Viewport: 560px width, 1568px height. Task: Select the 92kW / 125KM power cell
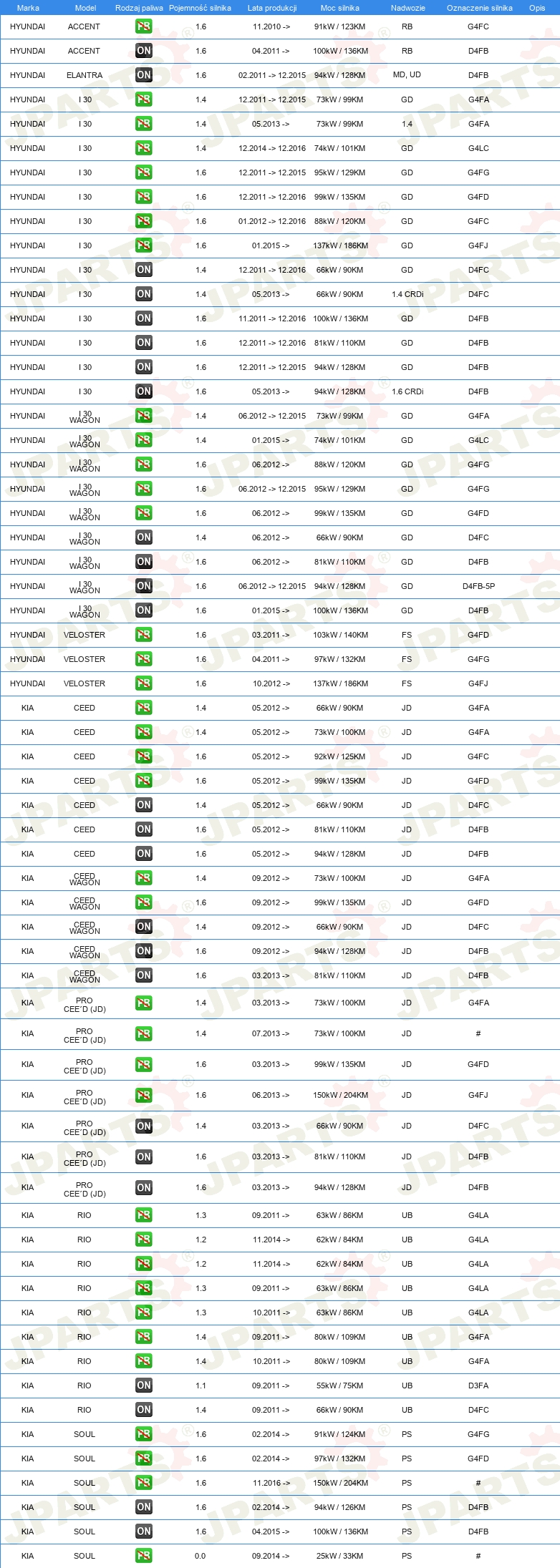(x=340, y=756)
